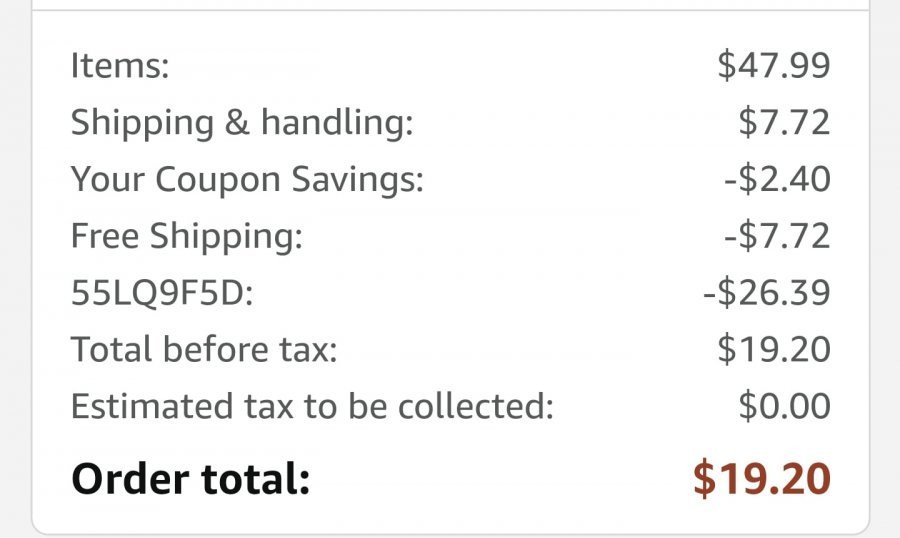Click the $0.00 estimated tax amount

(784, 405)
